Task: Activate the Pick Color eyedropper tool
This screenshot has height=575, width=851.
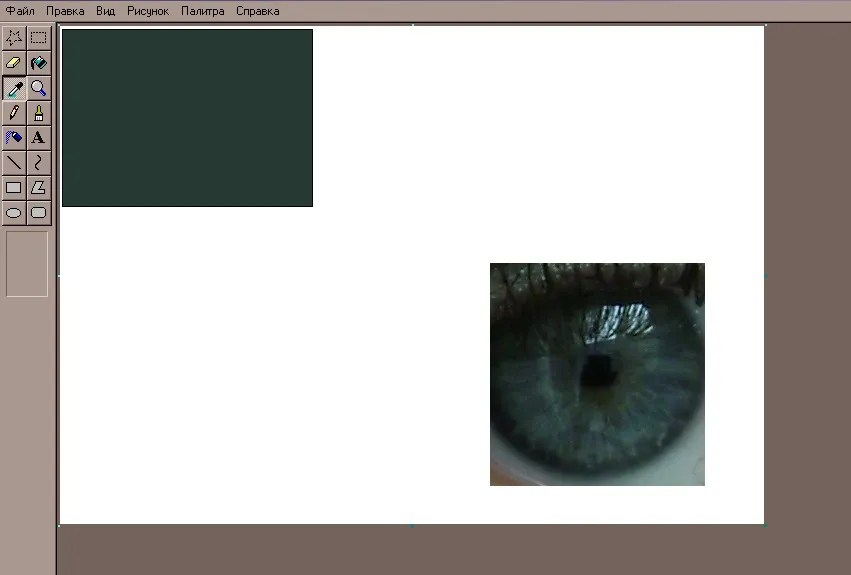Action: click(x=14, y=88)
